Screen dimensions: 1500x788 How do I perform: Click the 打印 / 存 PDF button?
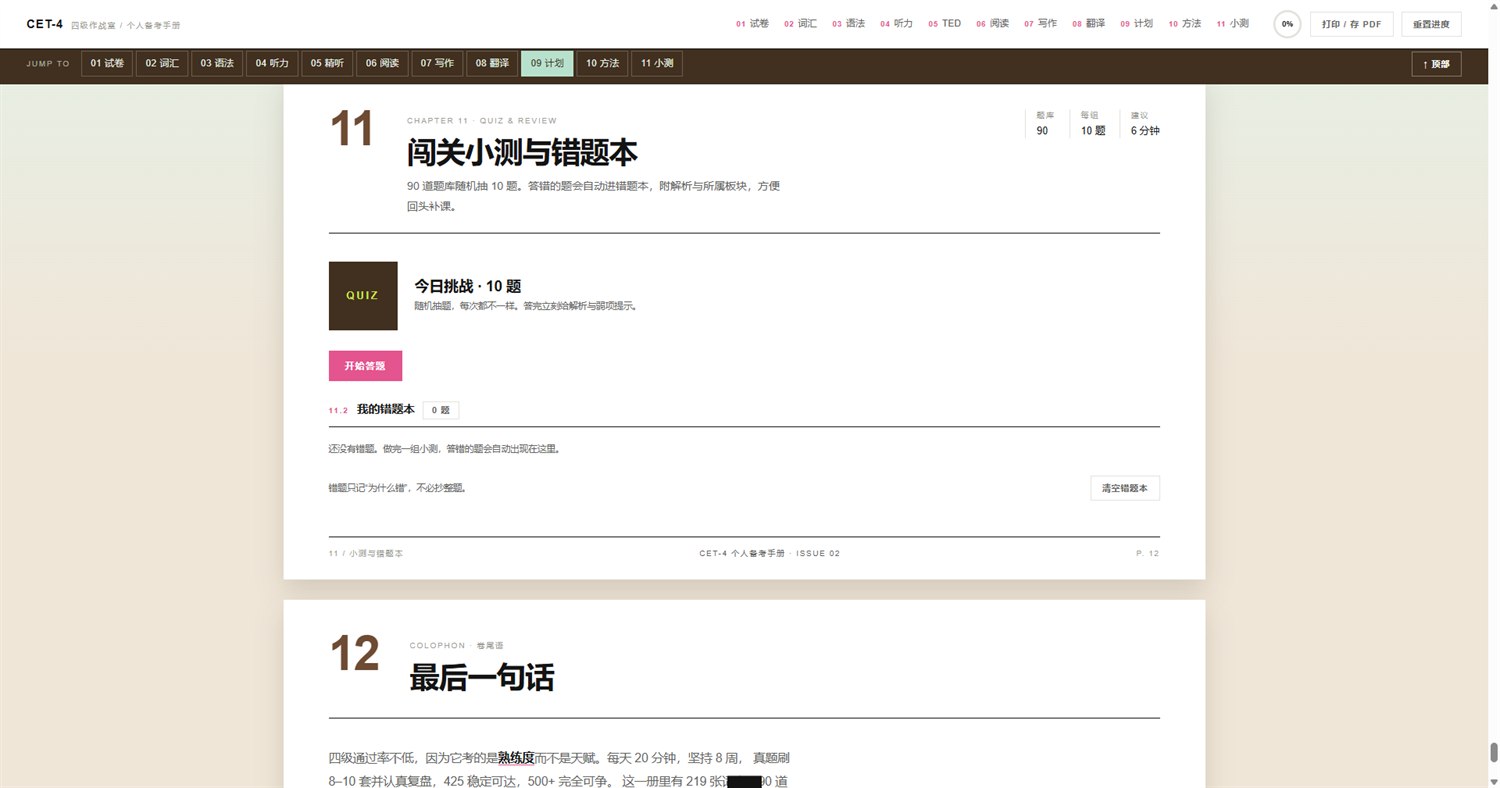point(1351,24)
